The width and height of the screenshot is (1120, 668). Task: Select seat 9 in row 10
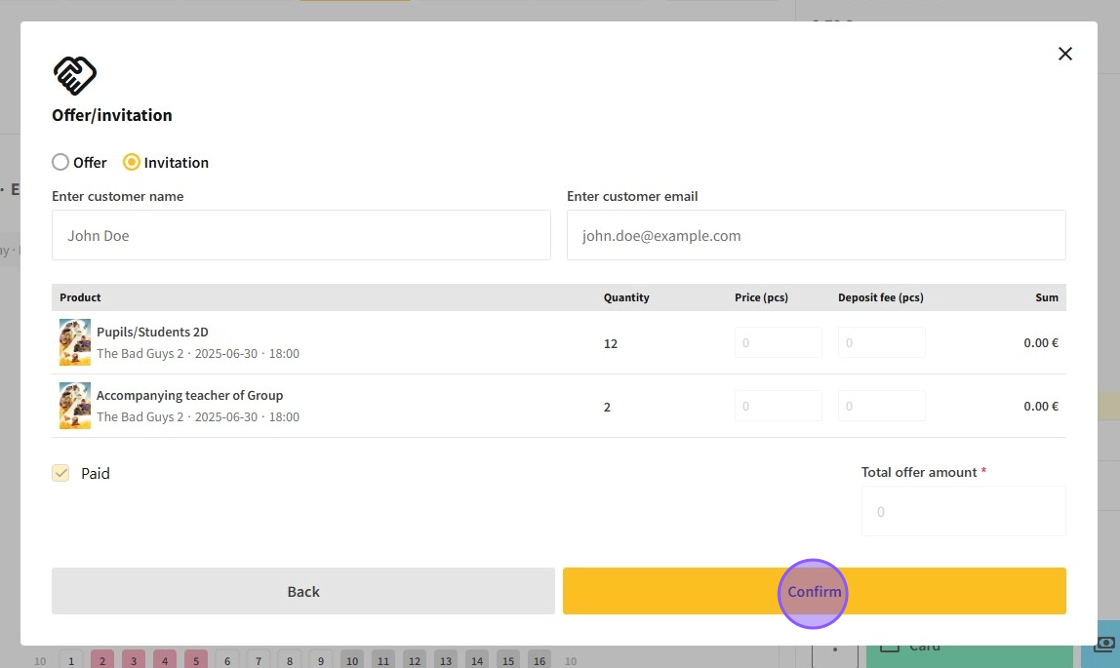(320, 660)
